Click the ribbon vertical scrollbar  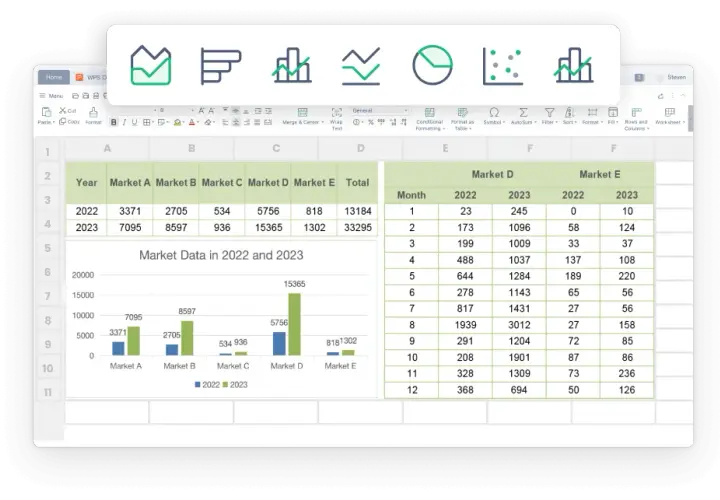(x=690, y=118)
